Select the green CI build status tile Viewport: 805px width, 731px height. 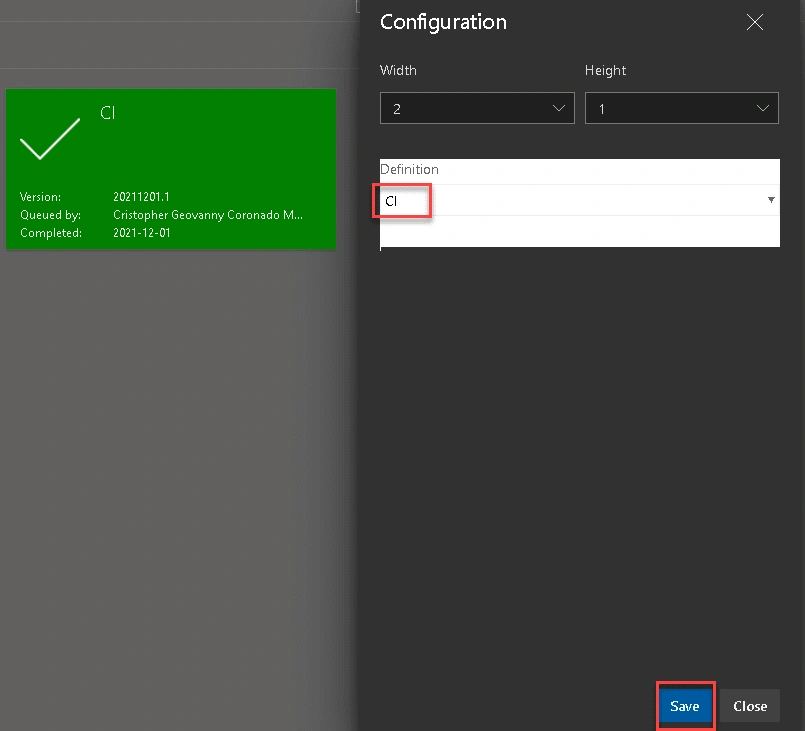point(171,169)
